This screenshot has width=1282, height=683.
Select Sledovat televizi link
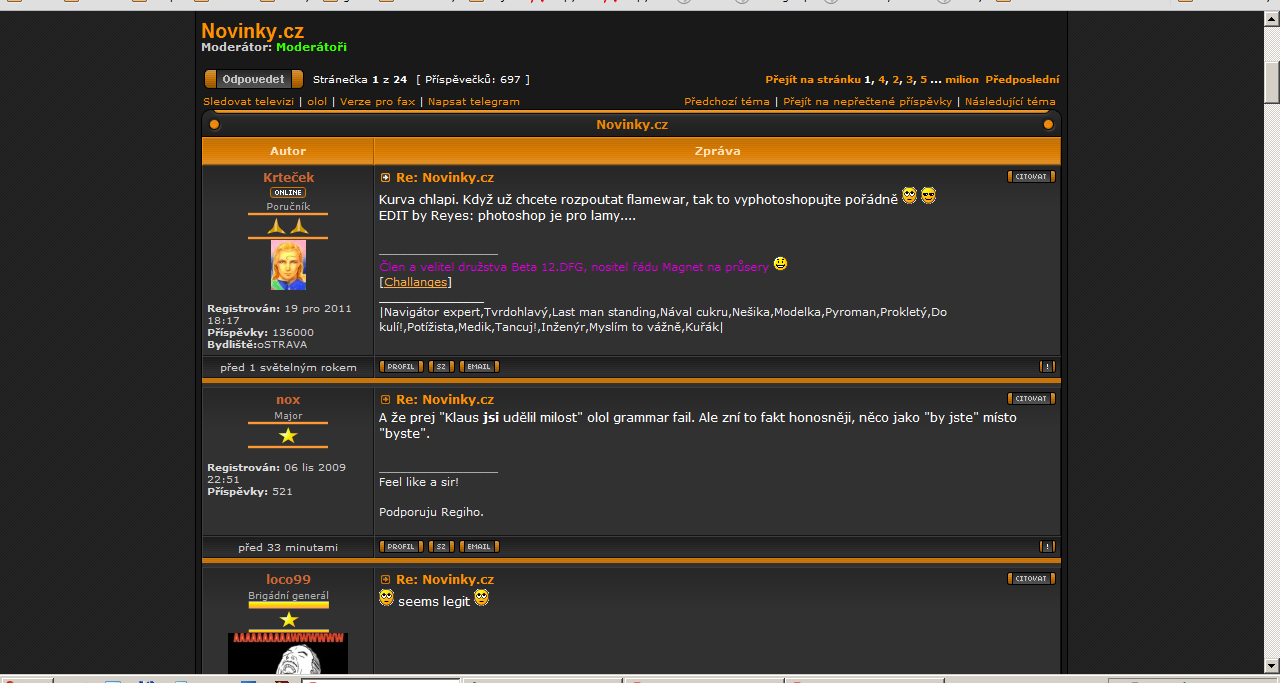(x=248, y=102)
